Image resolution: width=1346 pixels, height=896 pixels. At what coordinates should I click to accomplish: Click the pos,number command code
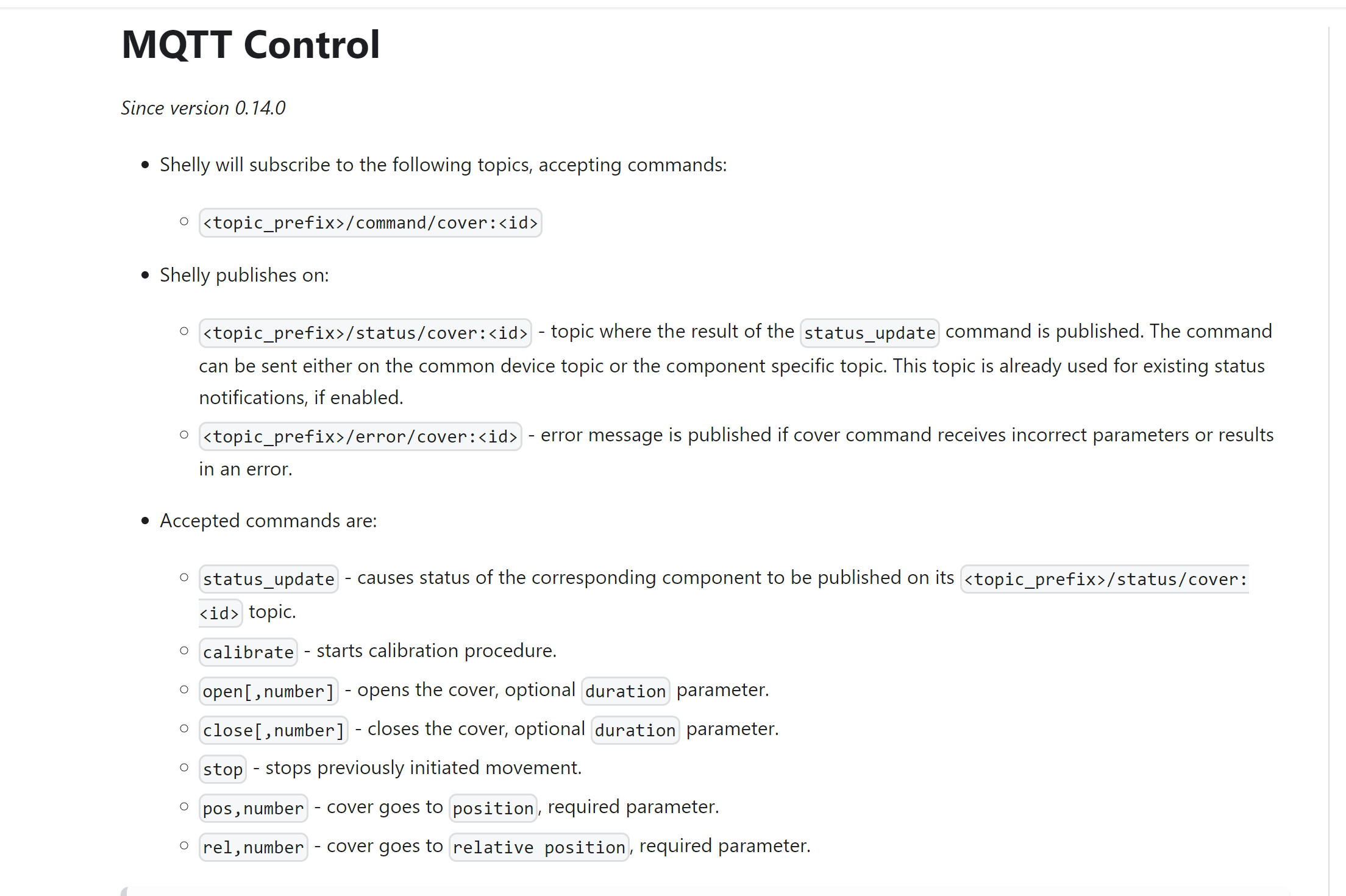(x=253, y=808)
